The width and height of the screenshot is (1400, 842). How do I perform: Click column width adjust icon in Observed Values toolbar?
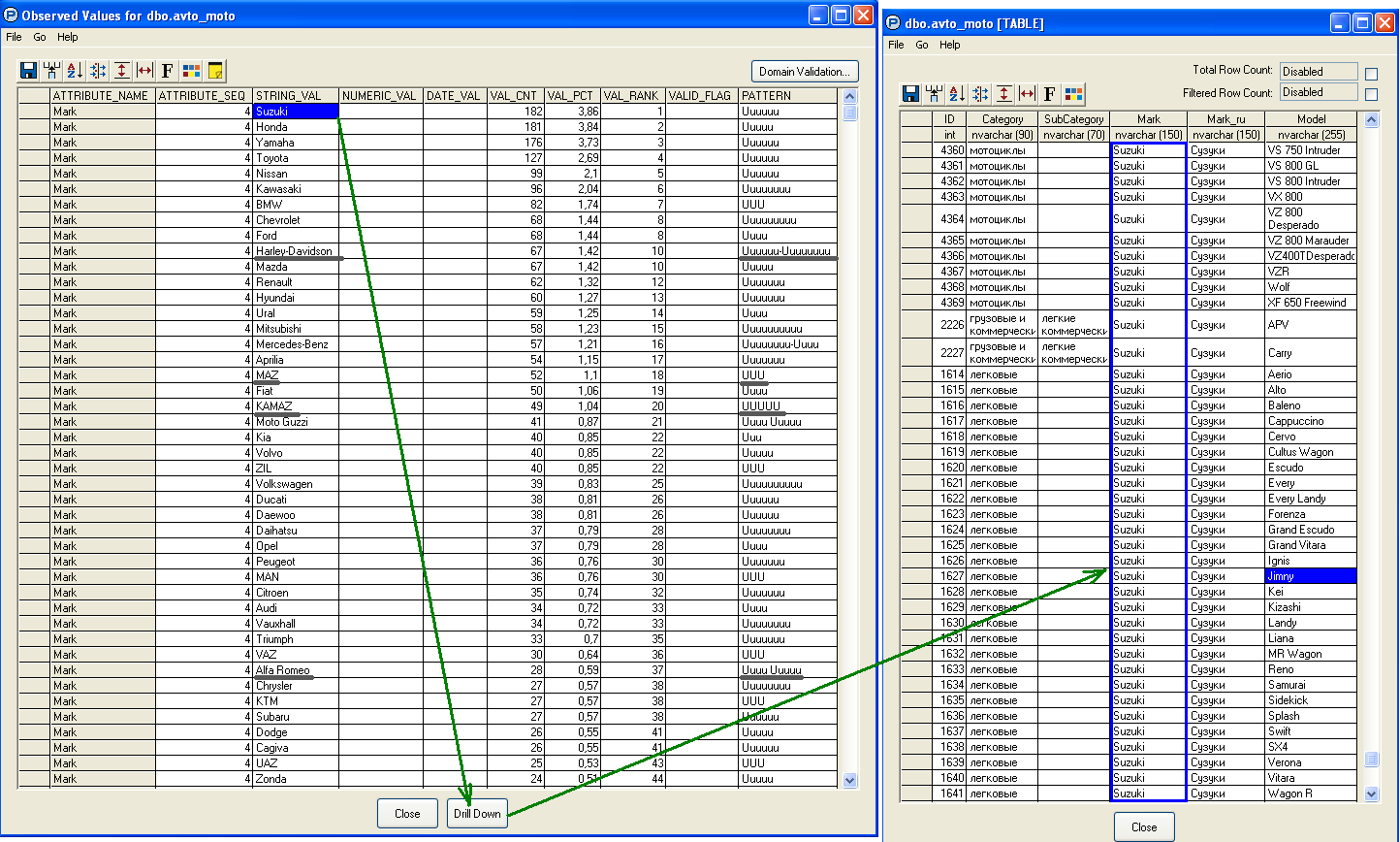pos(144,71)
